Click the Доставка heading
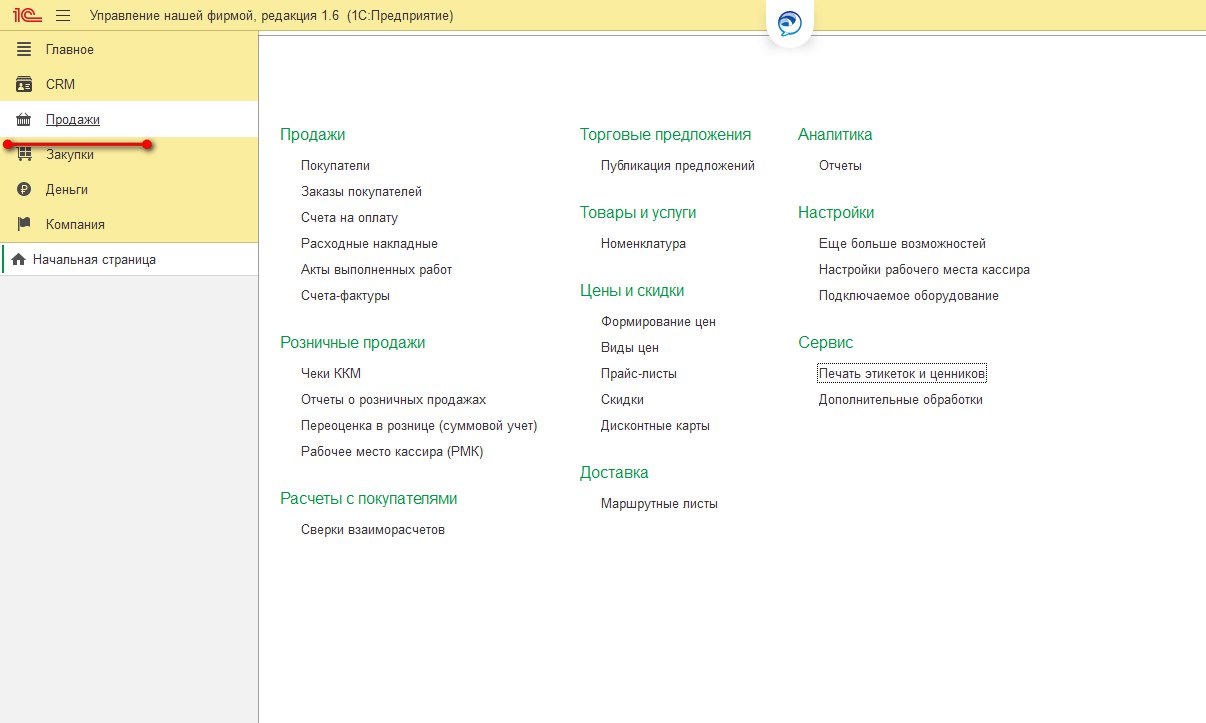Image resolution: width=1206 pixels, height=723 pixels. click(614, 473)
